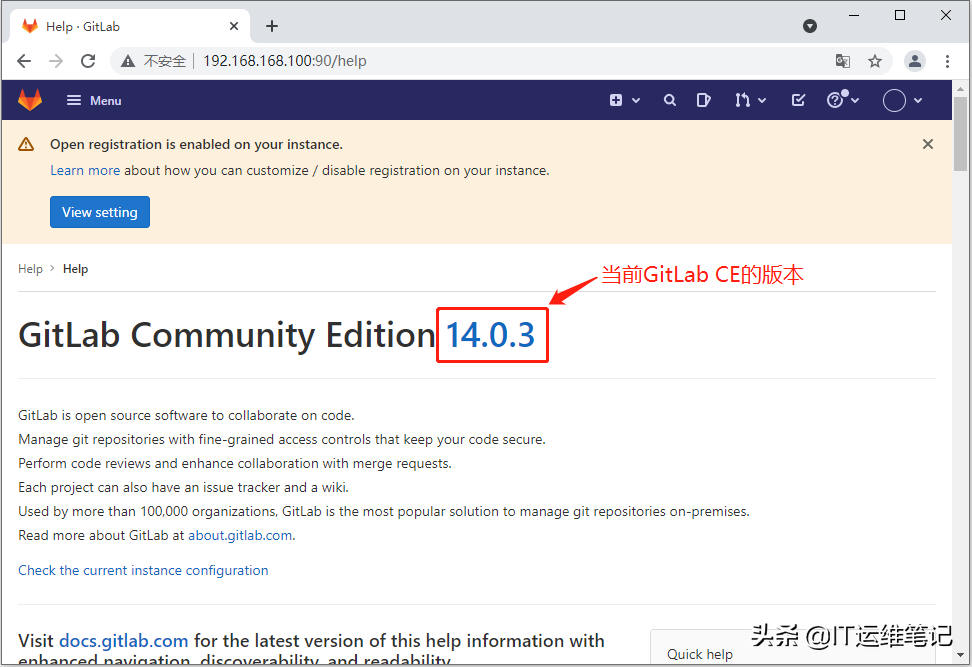Click the browser forward arrow
972x667 pixels.
56,61
